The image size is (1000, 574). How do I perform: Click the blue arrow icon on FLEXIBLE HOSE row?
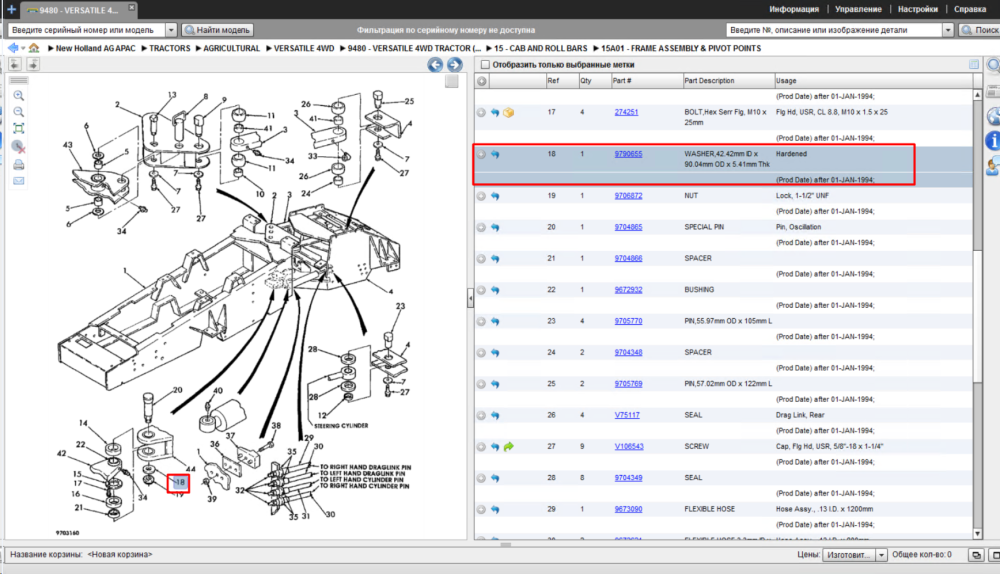(x=495, y=510)
